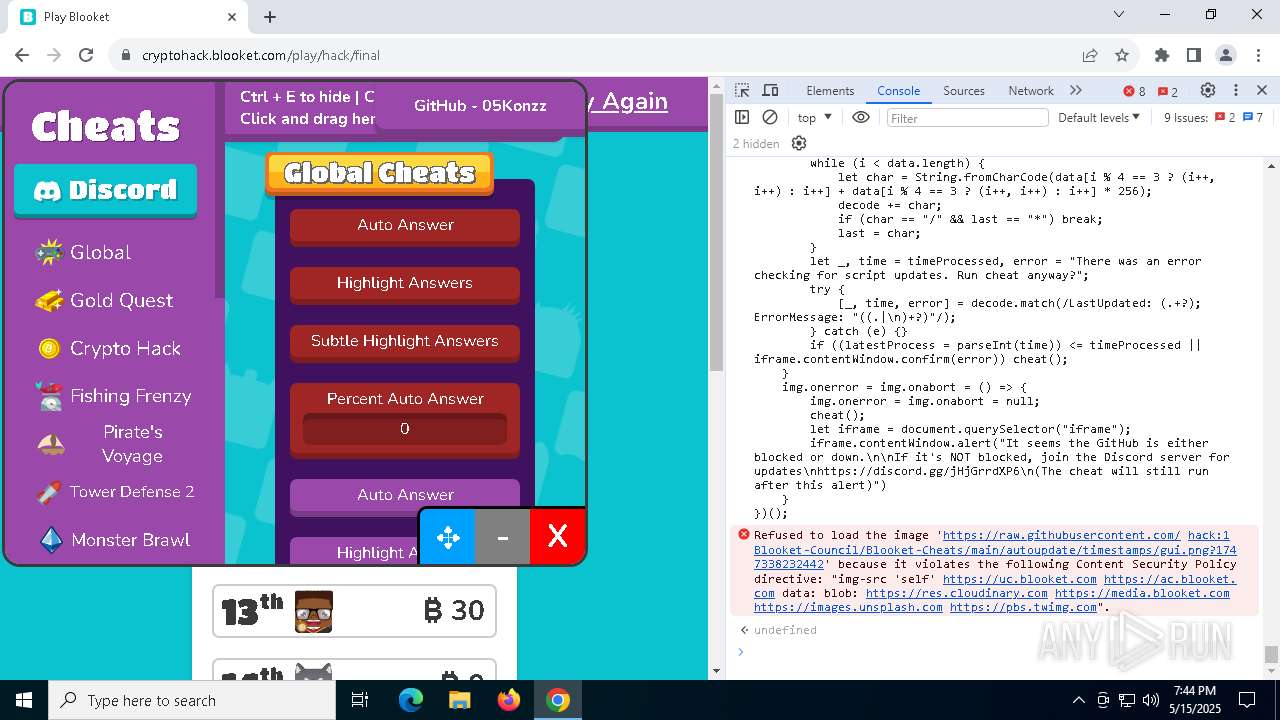Open File Explorer from taskbar
This screenshot has height=720, width=1280.
[x=460, y=700]
